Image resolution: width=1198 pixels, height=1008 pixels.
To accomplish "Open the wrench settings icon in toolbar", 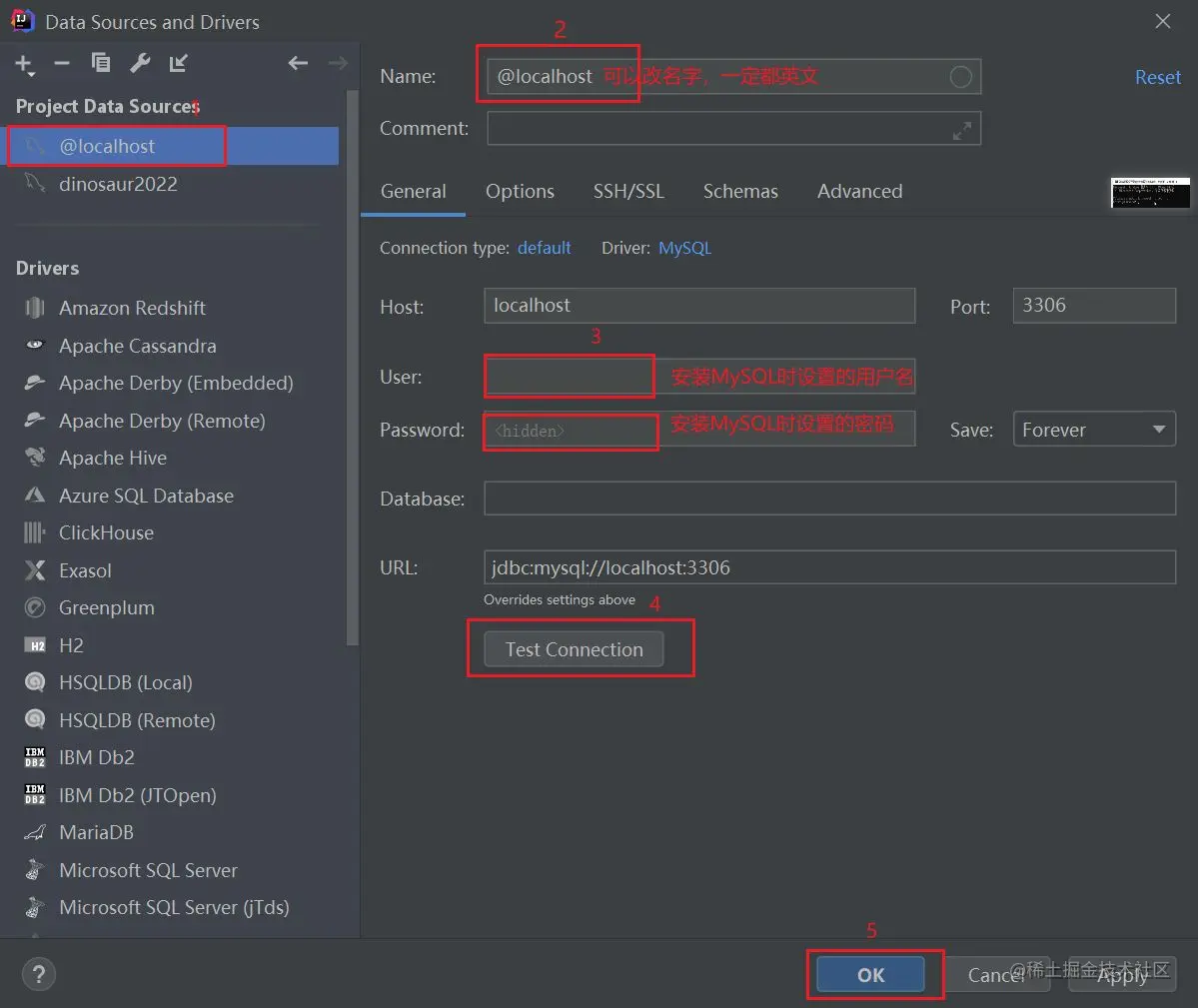I will pyautogui.click(x=140, y=63).
